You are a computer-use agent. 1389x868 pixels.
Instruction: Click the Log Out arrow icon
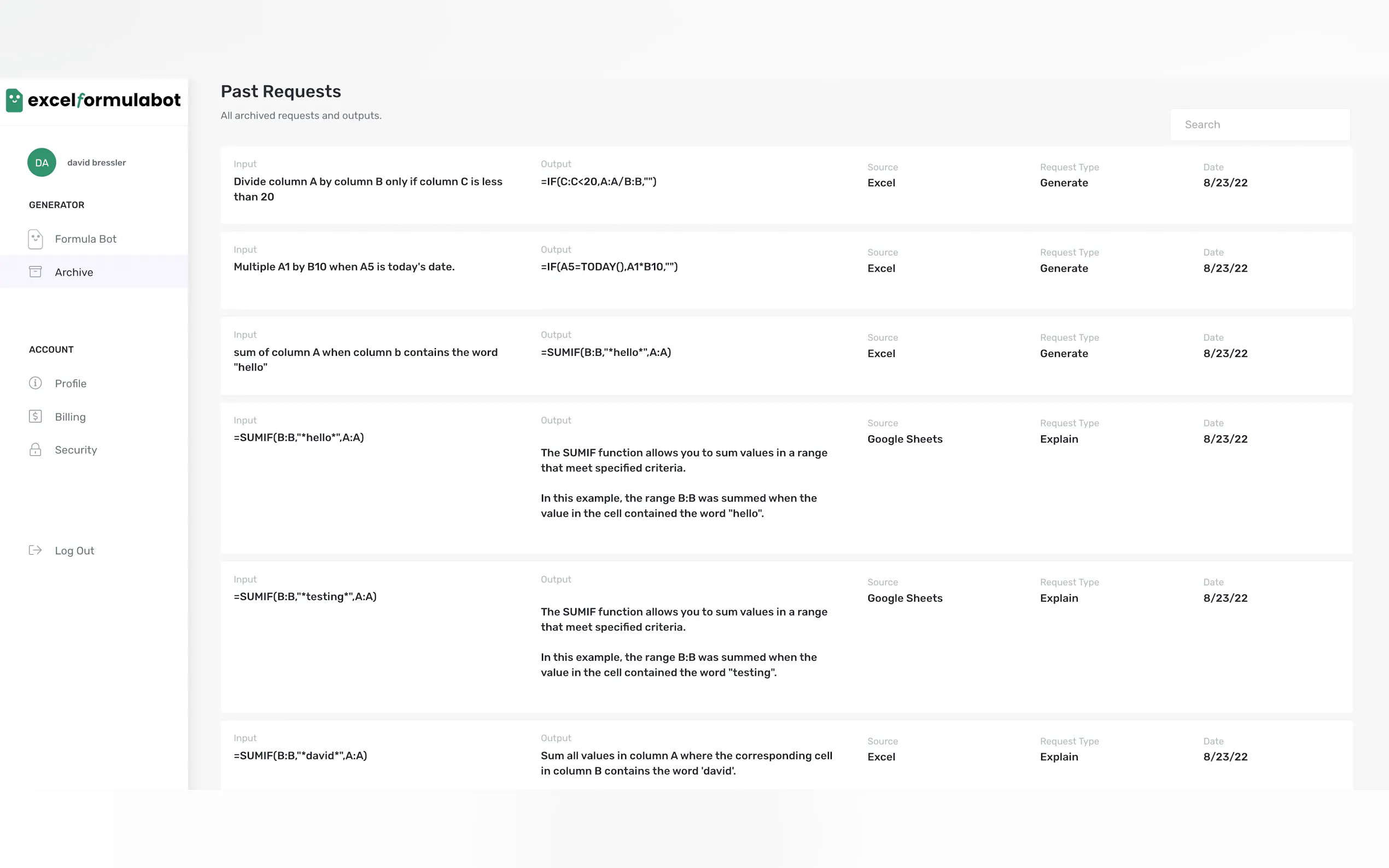click(x=35, y=550)
